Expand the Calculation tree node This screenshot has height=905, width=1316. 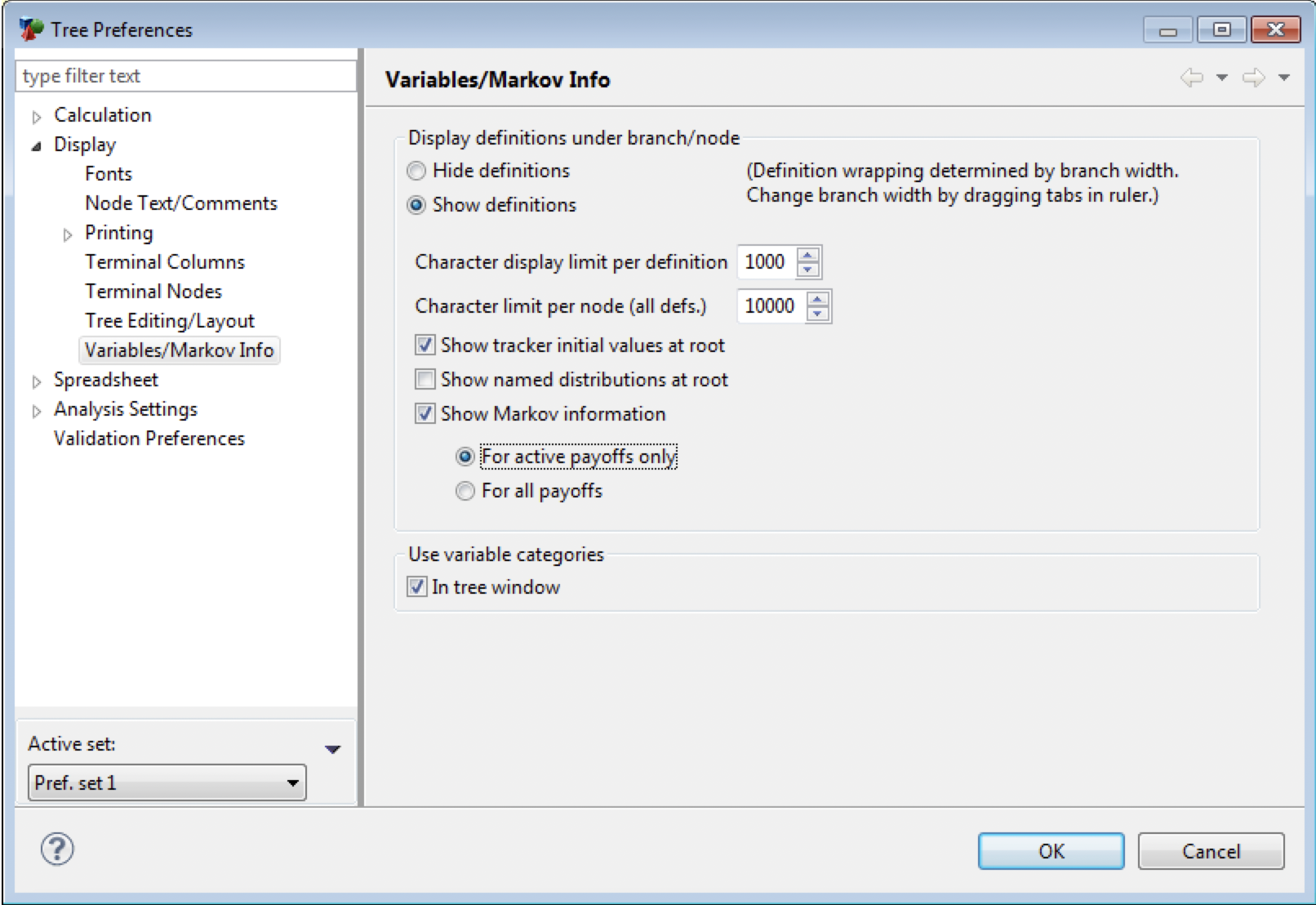click(37, 117)
